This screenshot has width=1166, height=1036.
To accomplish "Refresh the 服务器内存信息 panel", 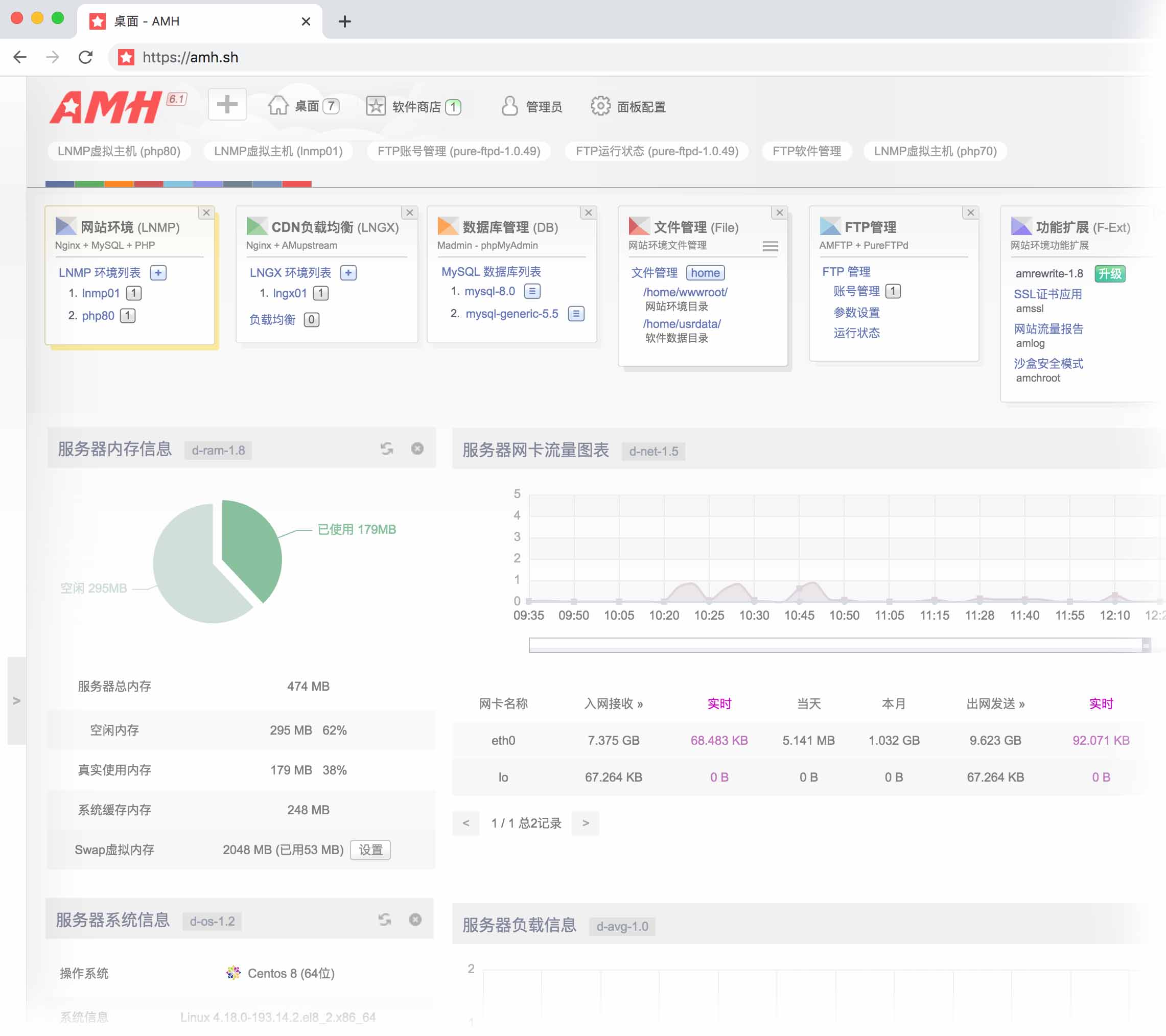I will click(x=387, y=449).
